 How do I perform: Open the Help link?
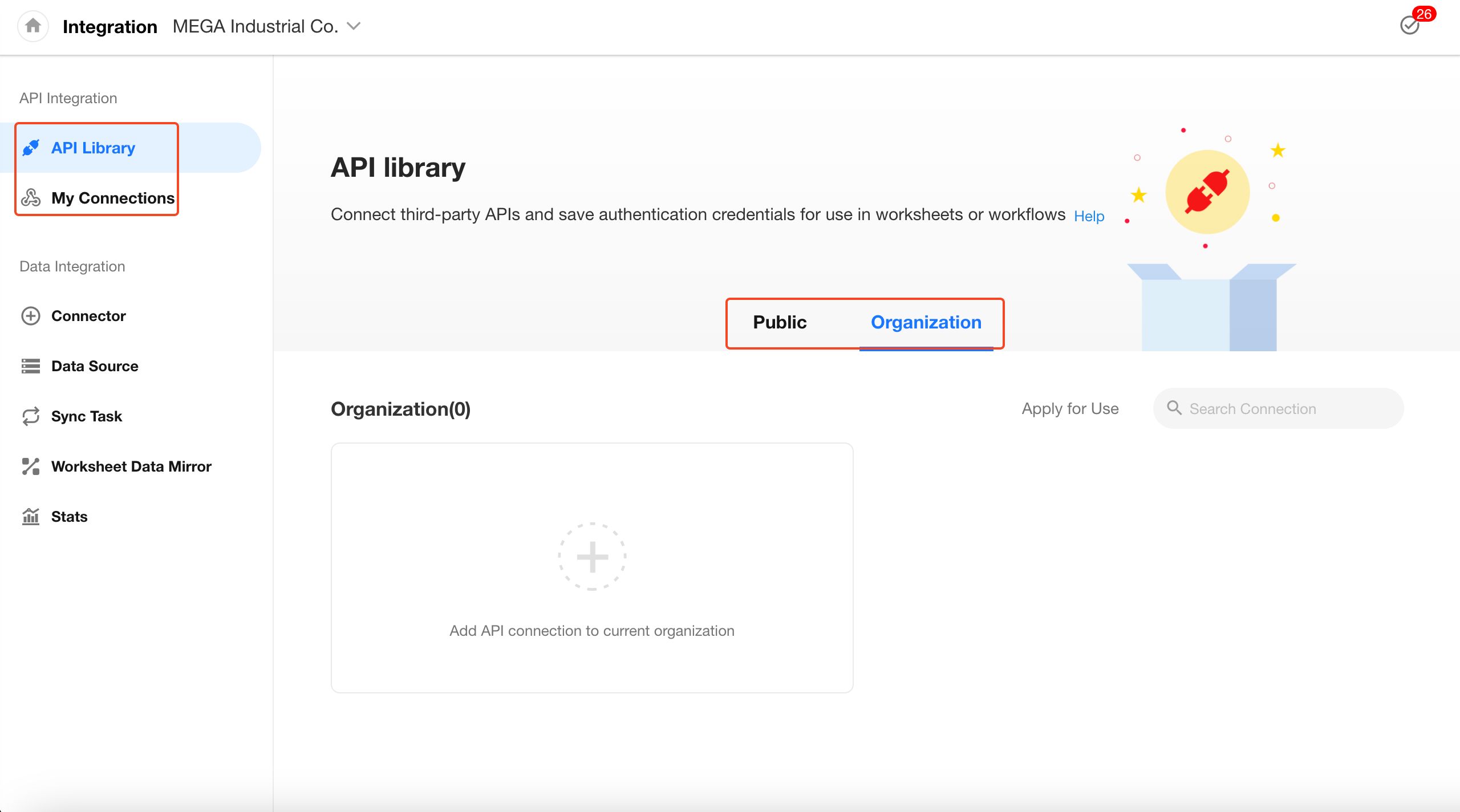pyautogui.click(x=1089, y=216)
